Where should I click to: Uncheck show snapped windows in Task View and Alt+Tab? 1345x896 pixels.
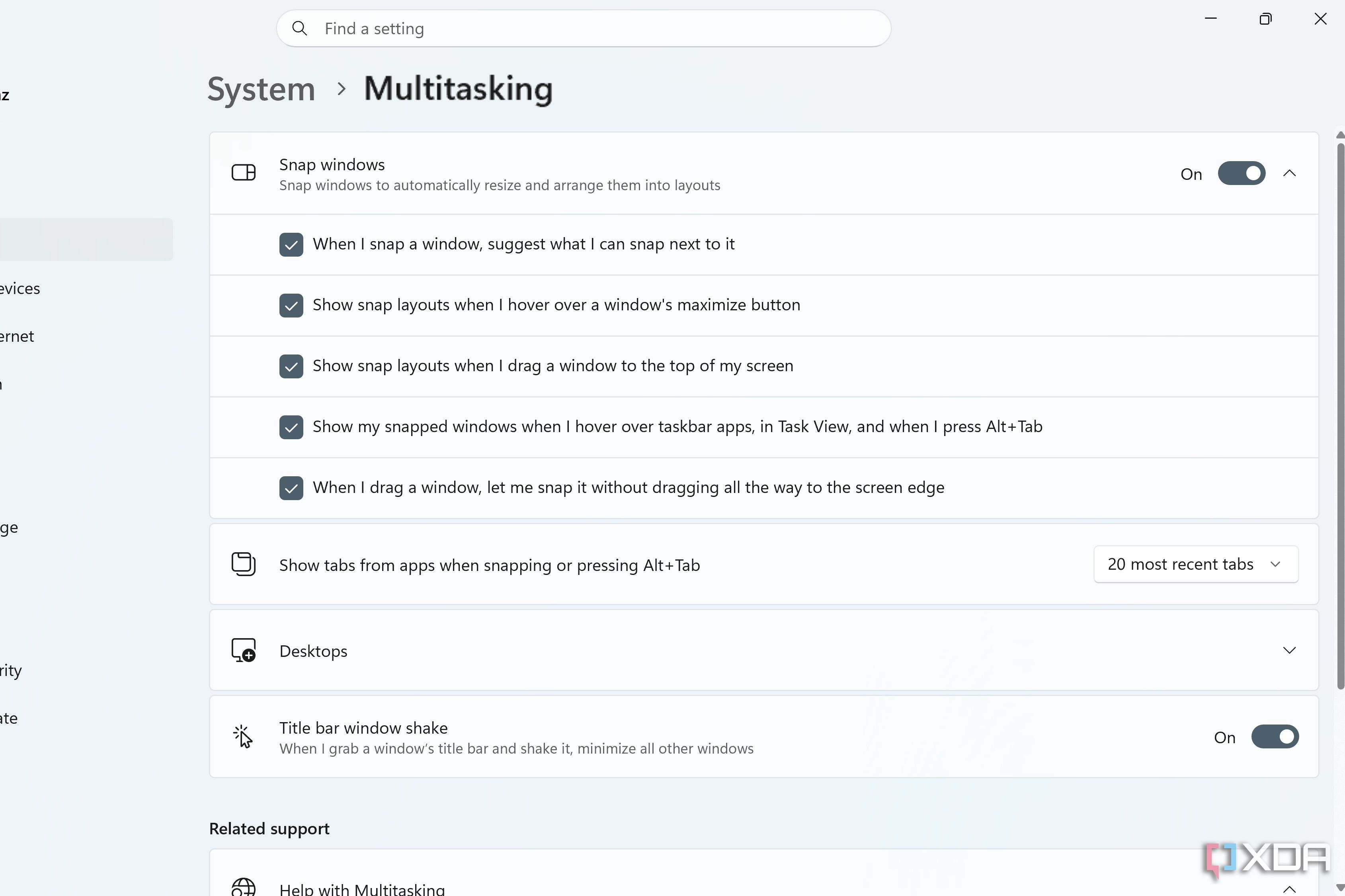pos(291,427)
